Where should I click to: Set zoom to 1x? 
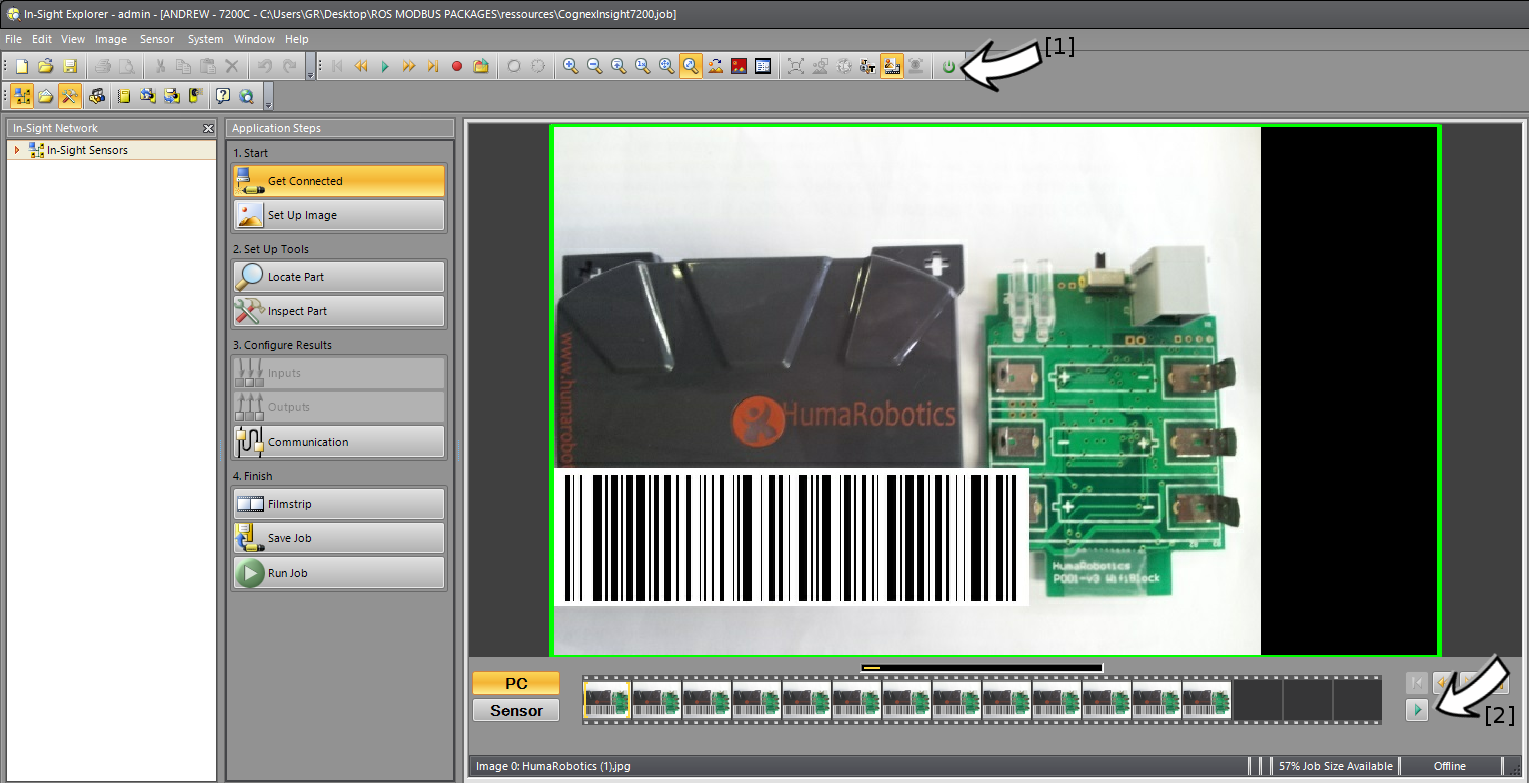[x=642, y=66]
